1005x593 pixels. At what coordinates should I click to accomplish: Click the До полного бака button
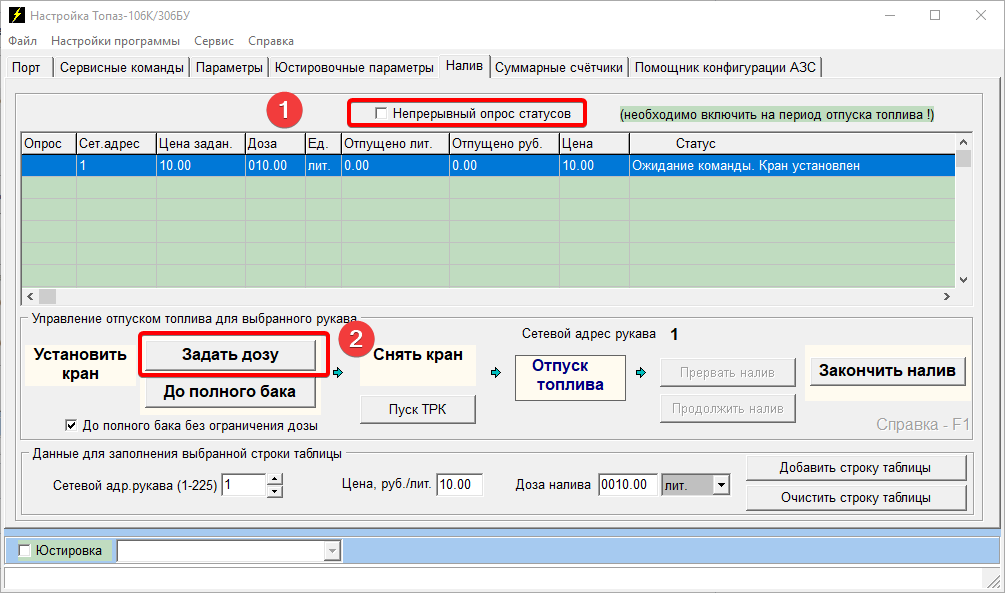click(x=230, y=392)
